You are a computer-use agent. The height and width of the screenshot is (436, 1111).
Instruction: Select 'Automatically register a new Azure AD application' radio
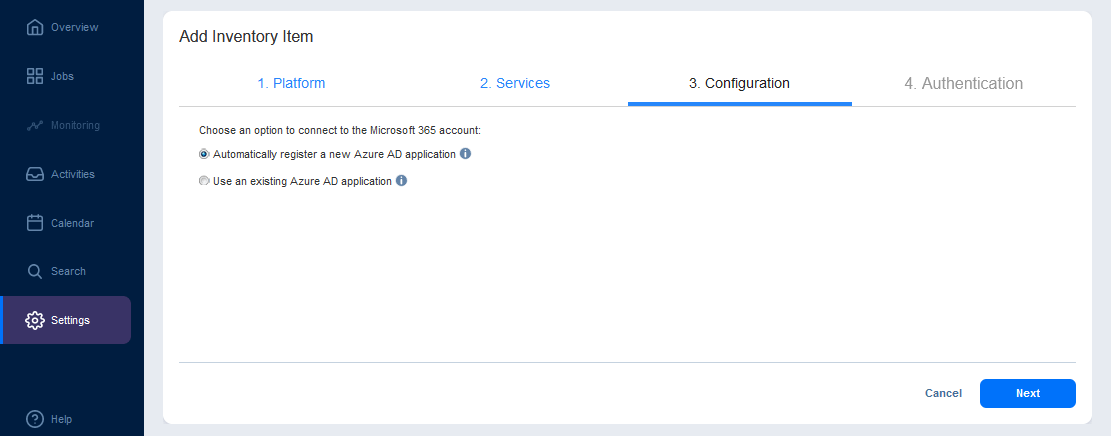click(204, 154)
